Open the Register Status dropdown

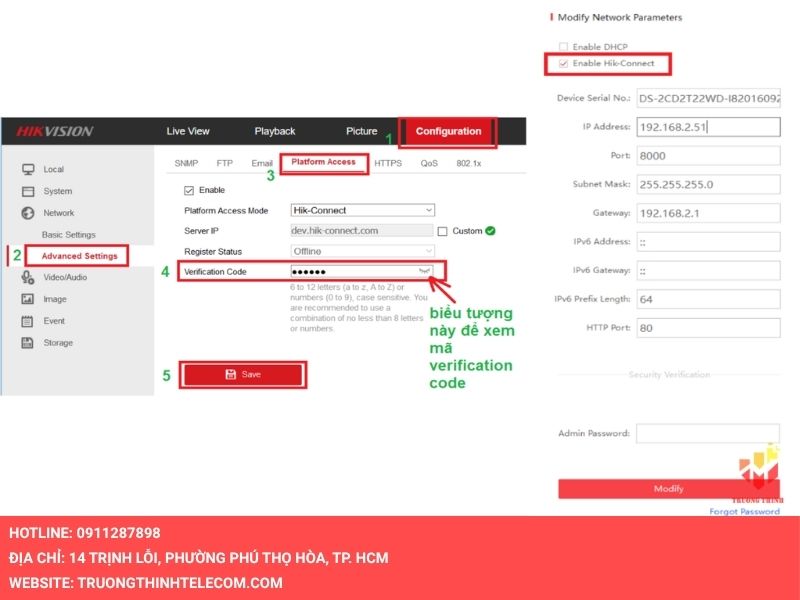363,251
